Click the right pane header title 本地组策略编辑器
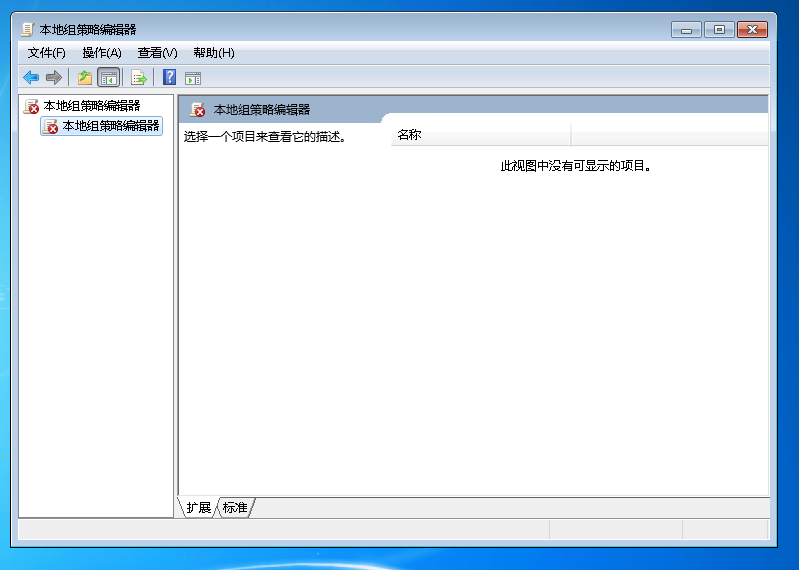 click(x=262, y=110)
